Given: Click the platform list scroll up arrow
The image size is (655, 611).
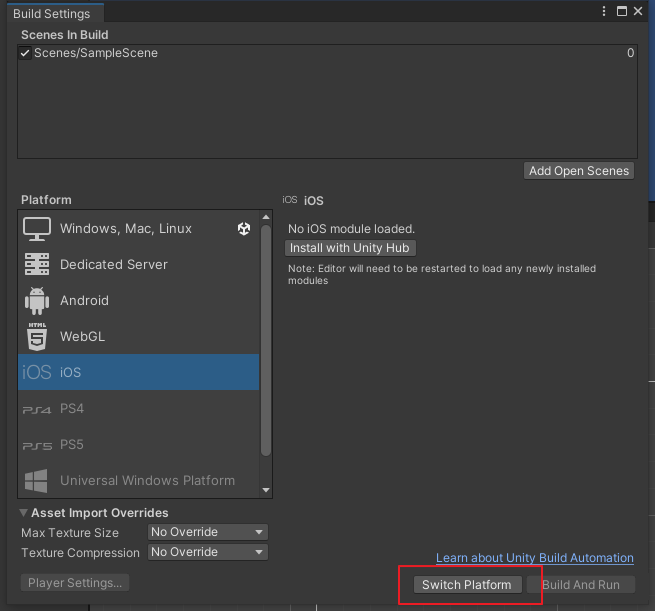Looking at the screenshot, I should [266, 217].
